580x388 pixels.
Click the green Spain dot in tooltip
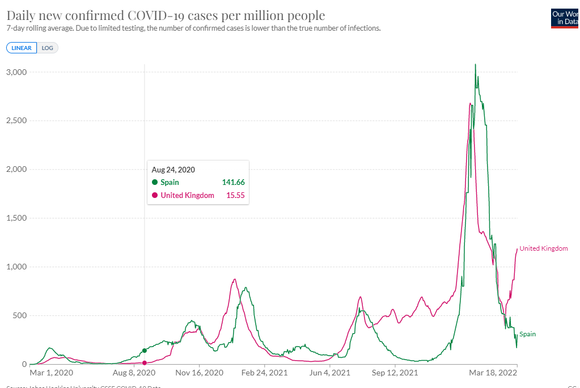pyautogui.click(x=155, y=182)
